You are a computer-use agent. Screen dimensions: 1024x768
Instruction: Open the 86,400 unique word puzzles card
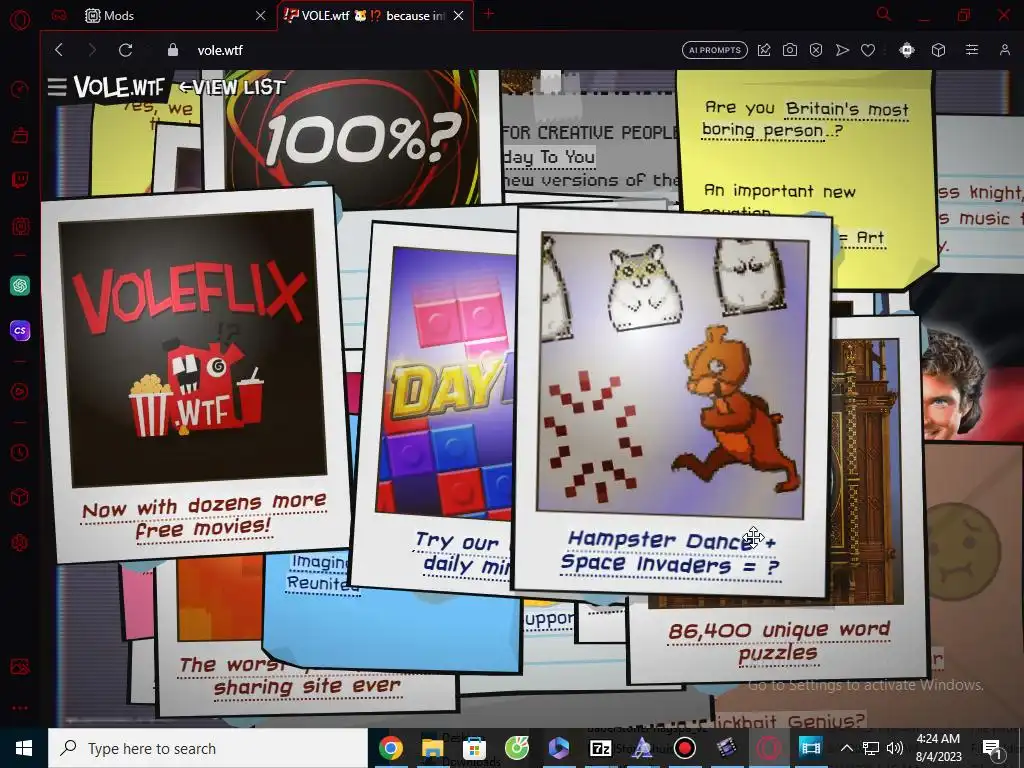[778, 642]
